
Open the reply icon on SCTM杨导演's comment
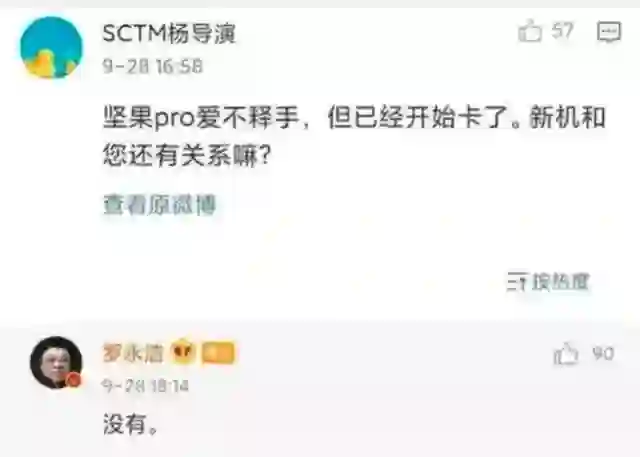coord(609,32)
